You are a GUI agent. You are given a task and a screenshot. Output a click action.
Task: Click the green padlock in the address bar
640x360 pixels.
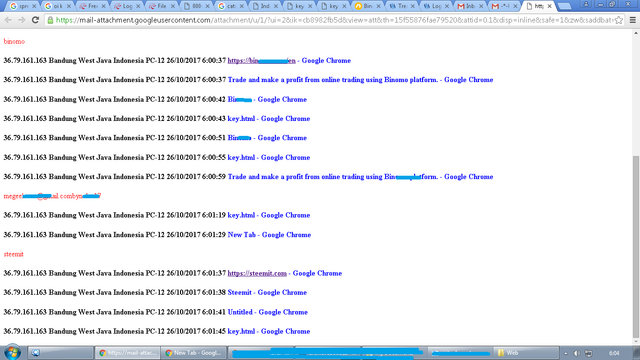click(50, 20)
